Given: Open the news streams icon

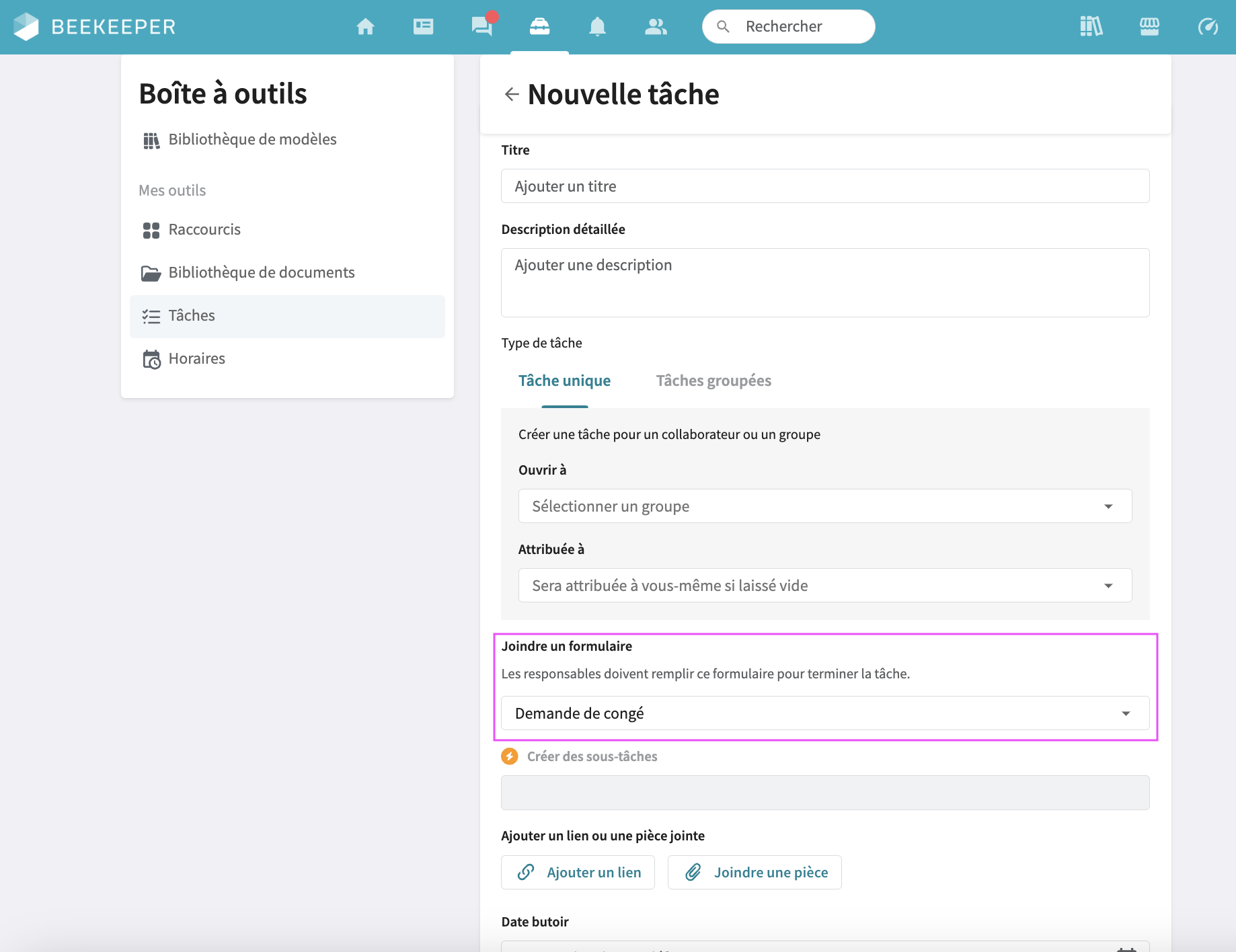Looking at the screenshot, I should coord(423,27).
